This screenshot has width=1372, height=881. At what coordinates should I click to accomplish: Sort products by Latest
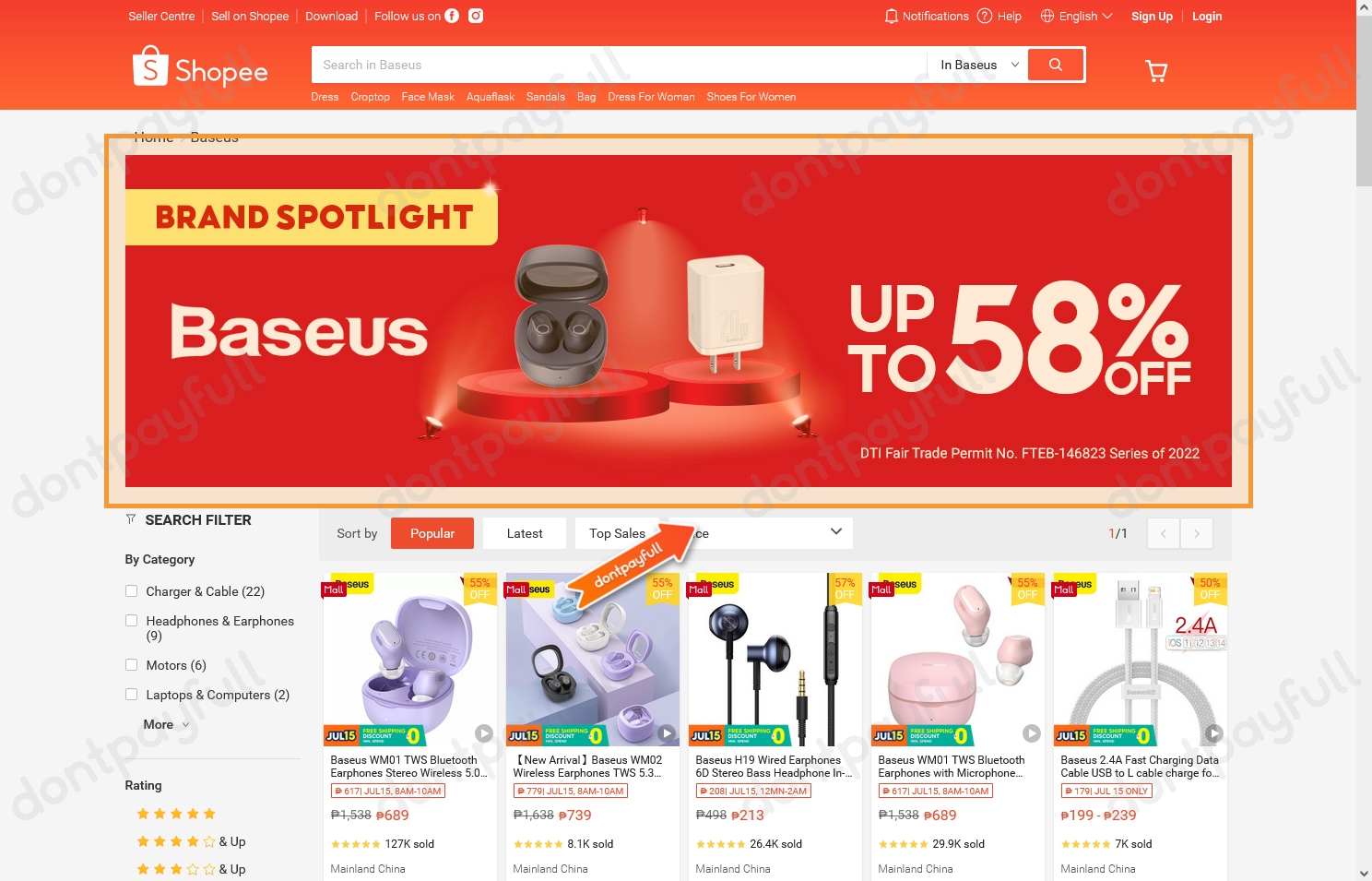click(x=525, y=533)
